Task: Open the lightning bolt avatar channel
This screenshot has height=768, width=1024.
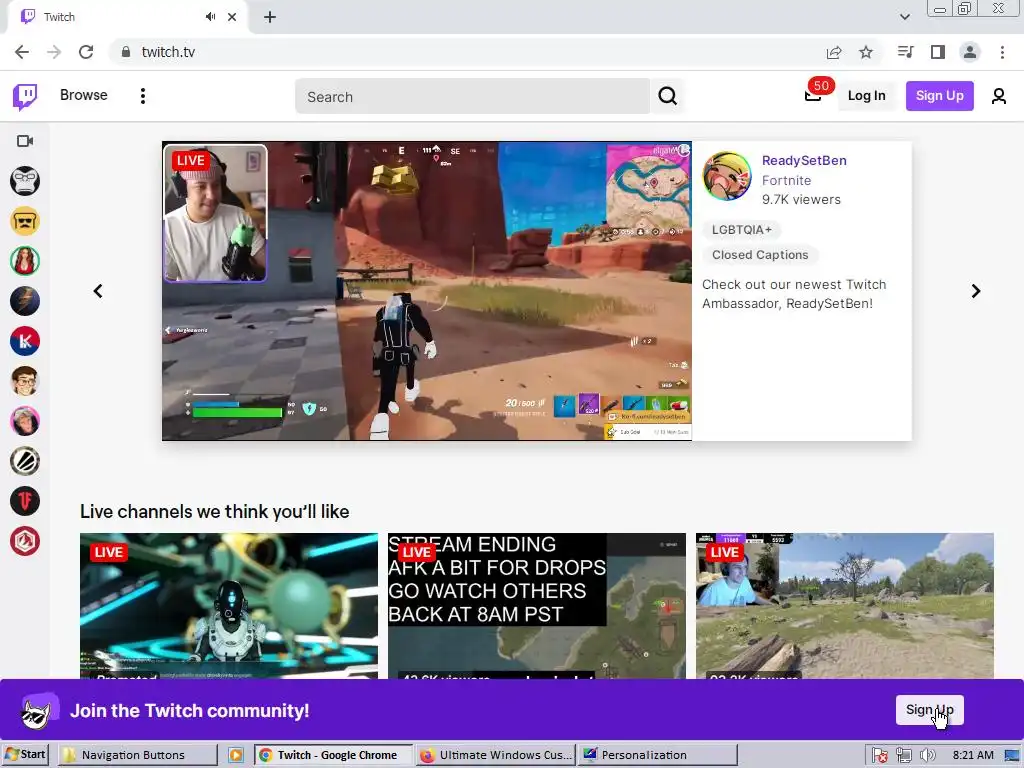Action: pyautogui.click(x=25, y=301)
